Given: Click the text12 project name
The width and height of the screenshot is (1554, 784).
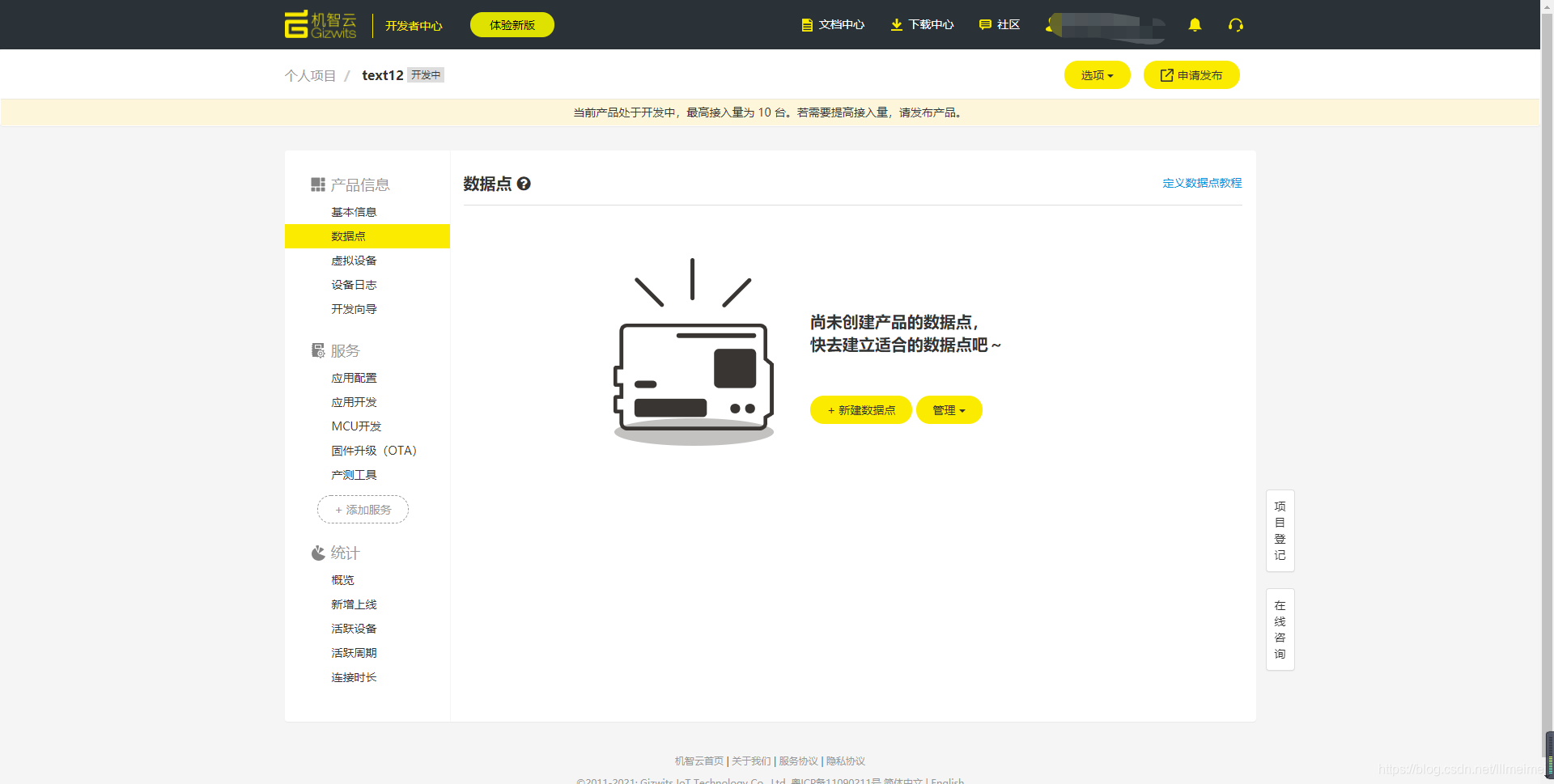Looking at the screenshot, I should (383, 75).
